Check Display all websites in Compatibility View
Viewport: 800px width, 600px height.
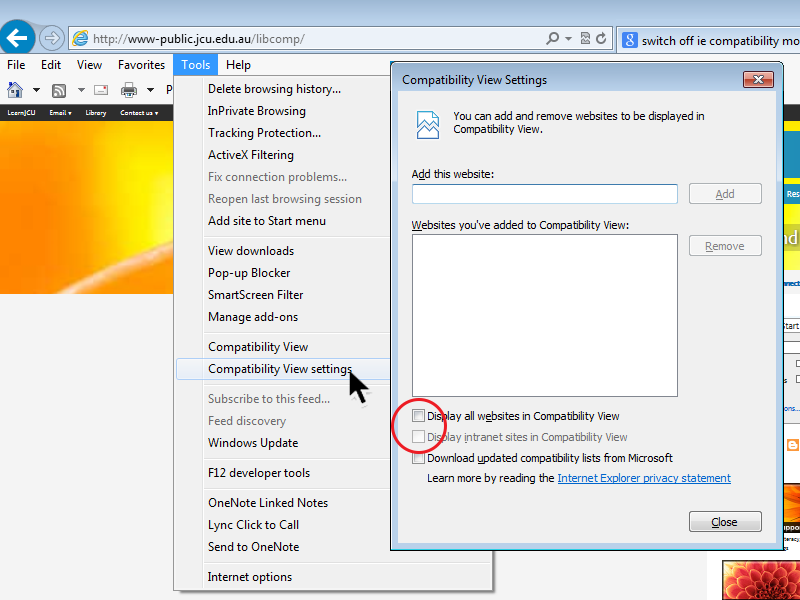click(x=418, y=416)
